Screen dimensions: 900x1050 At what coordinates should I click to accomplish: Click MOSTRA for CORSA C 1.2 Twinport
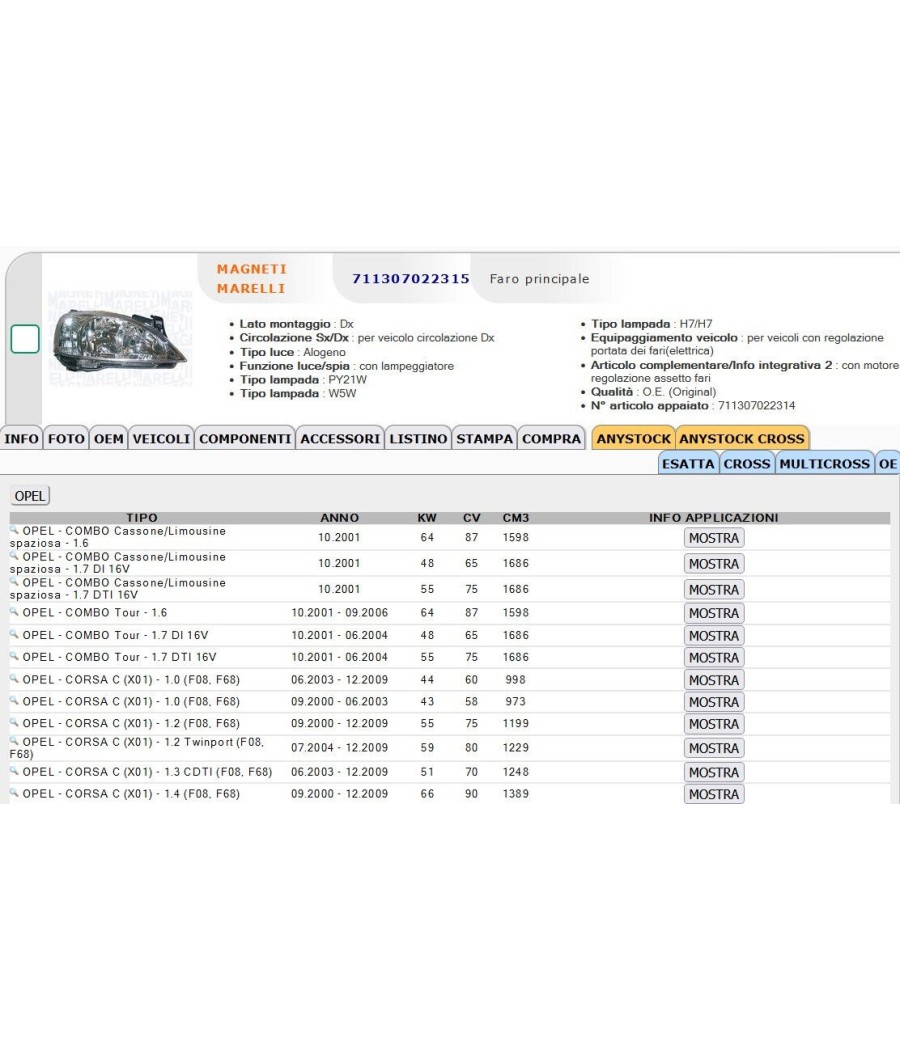click(714, 749)
